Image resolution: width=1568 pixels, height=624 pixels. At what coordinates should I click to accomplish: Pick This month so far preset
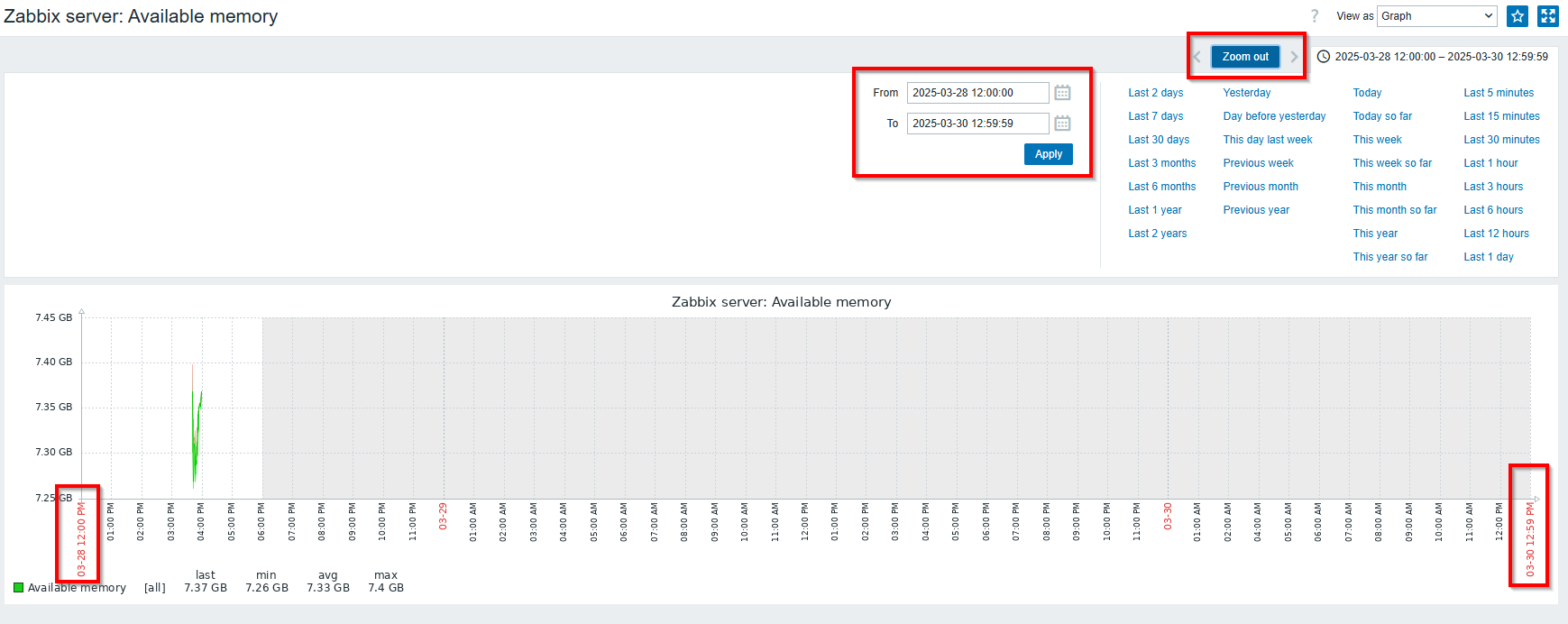(x=1395, y=210)
